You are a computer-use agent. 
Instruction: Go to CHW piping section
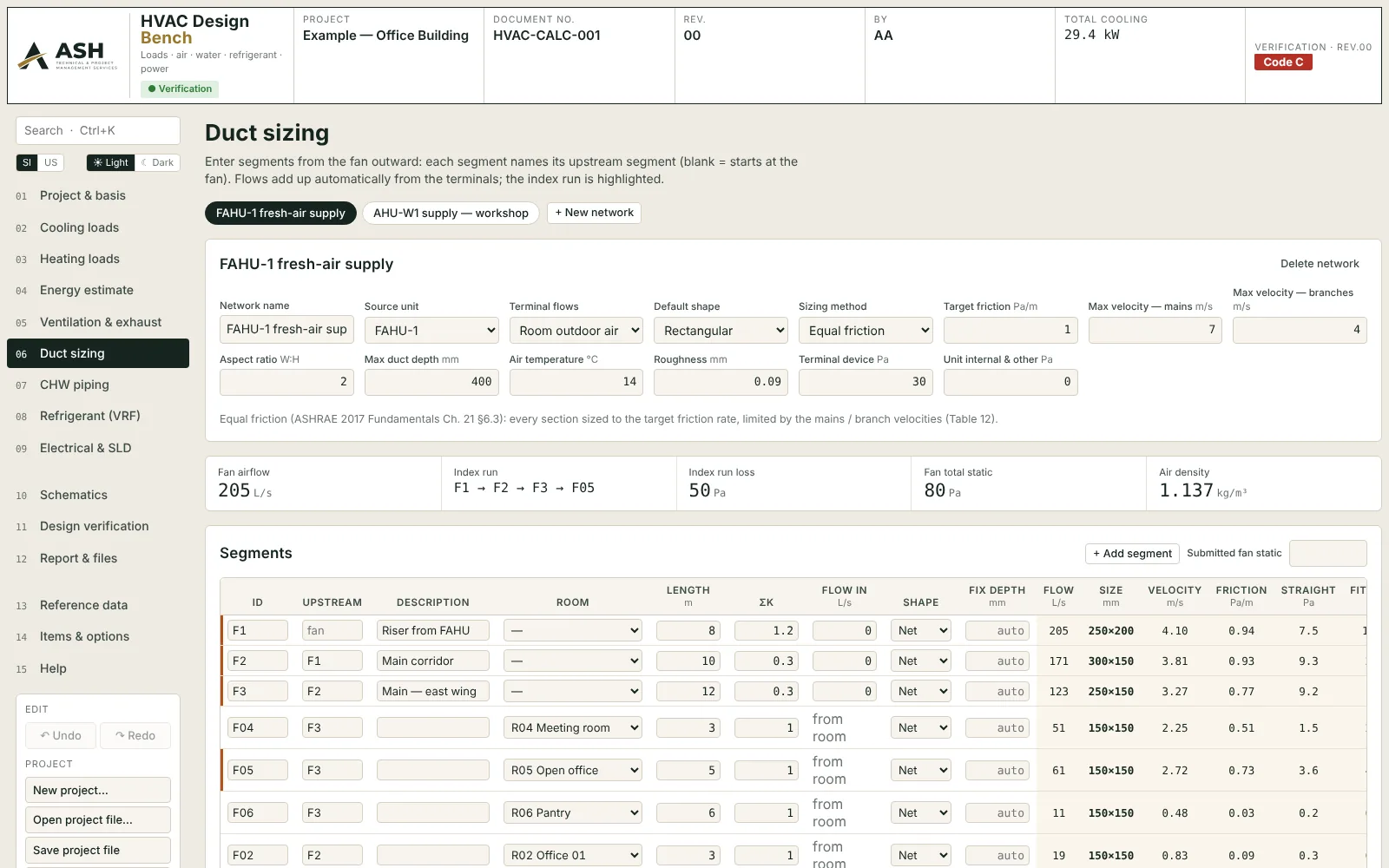coord(98,385)
